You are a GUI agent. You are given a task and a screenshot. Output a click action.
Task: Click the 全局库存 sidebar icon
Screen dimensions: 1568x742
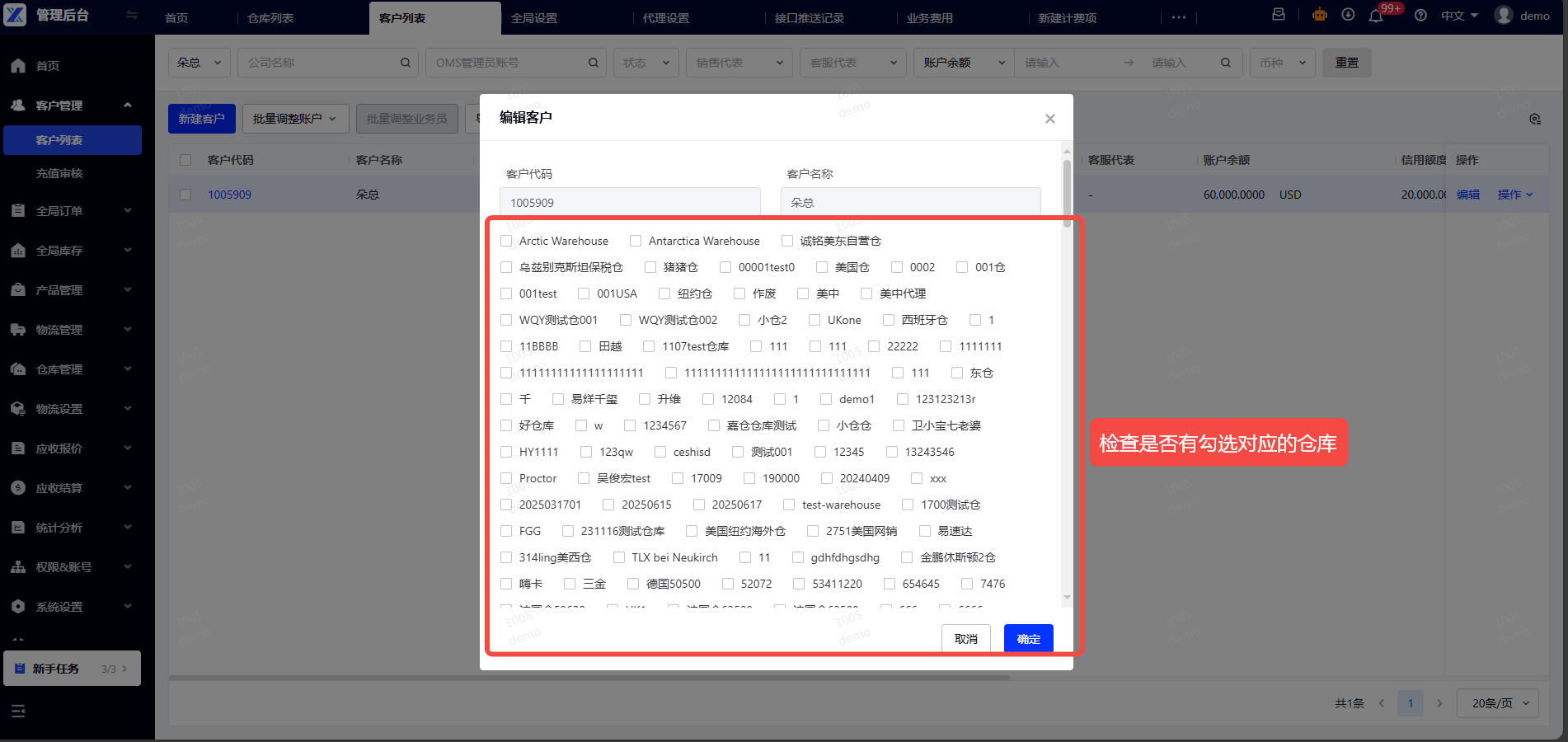point(18,251)
